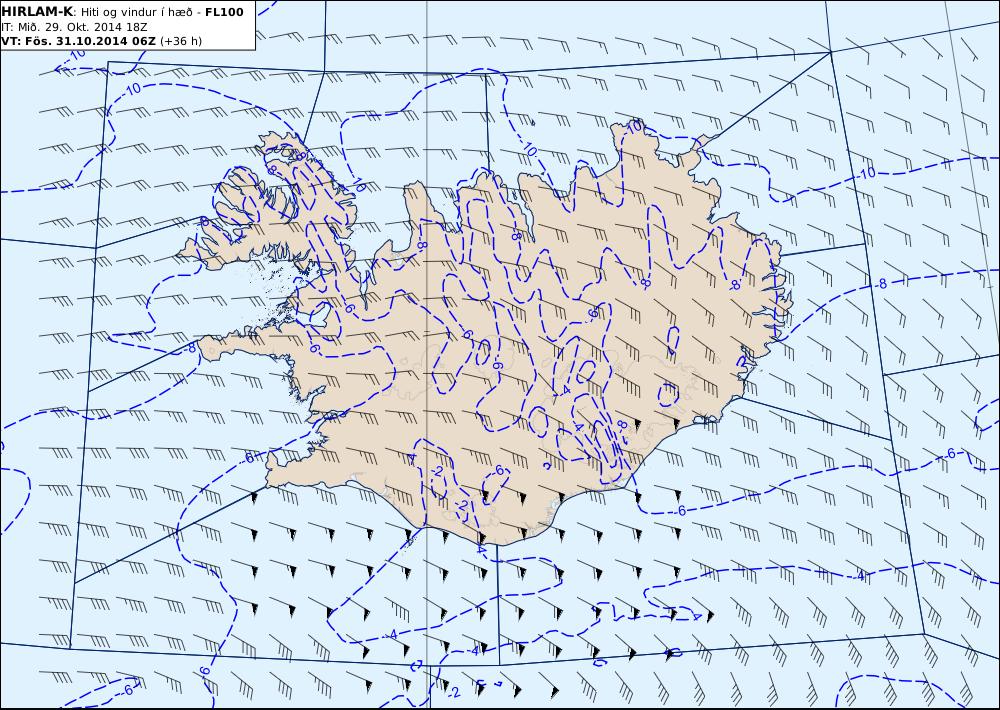Select the IT: Mið. 29. Okt. 2014 18Z line
Image resolution: width=1000 pixels, height=710 pixels.
pos(74,27)
